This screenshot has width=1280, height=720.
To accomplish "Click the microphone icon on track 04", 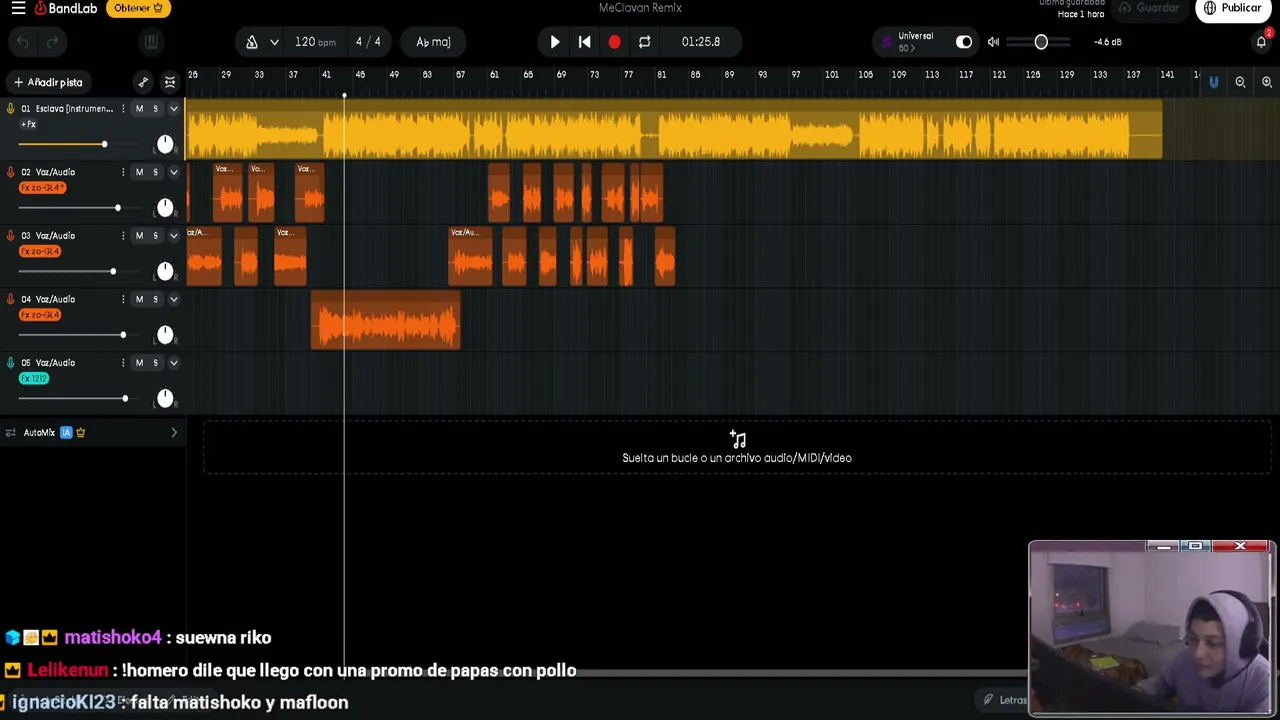I will coord(11,299).
